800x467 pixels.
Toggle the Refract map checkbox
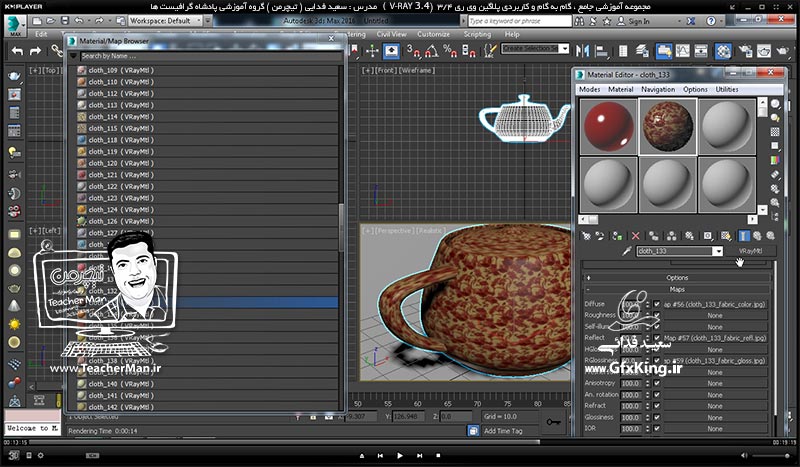657,406
